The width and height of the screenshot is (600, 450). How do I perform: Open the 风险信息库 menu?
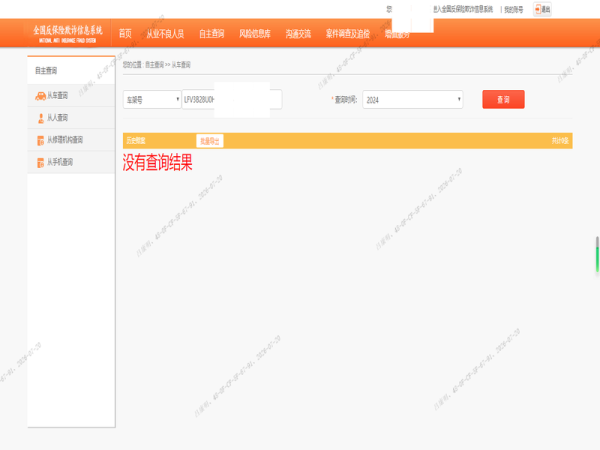point(255,34)
